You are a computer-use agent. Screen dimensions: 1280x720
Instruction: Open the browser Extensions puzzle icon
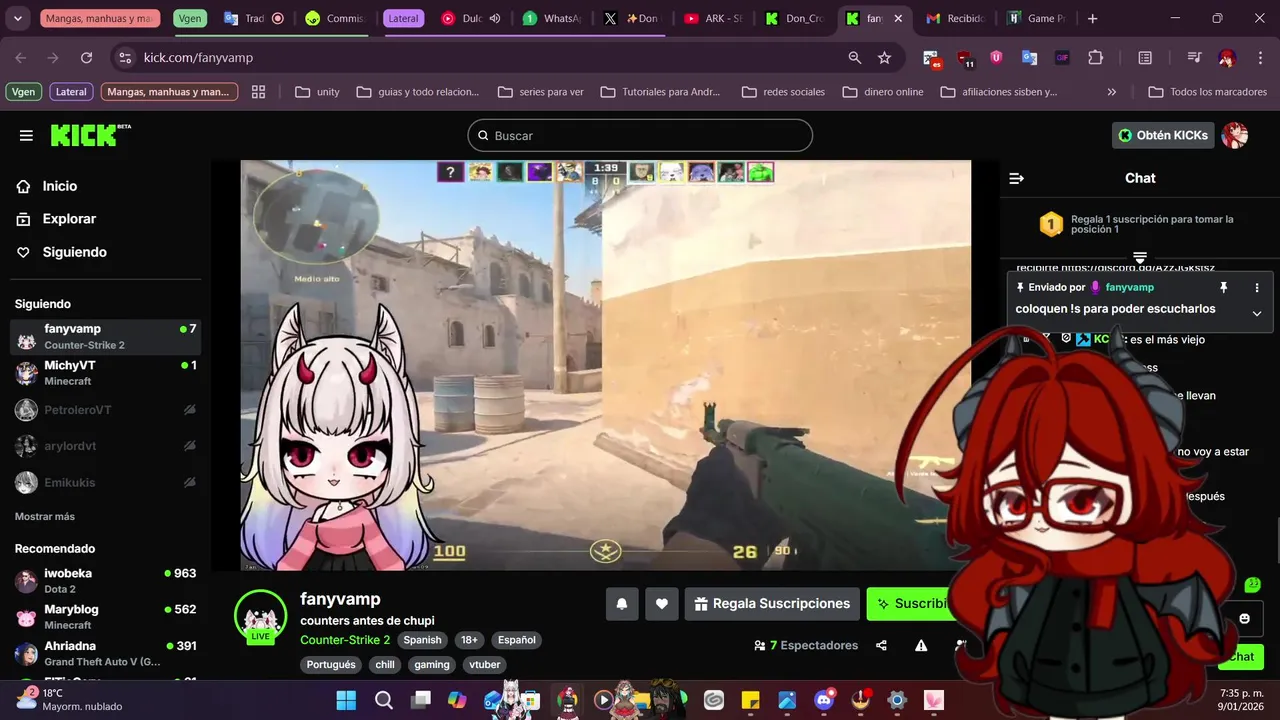click(1095, 58)
